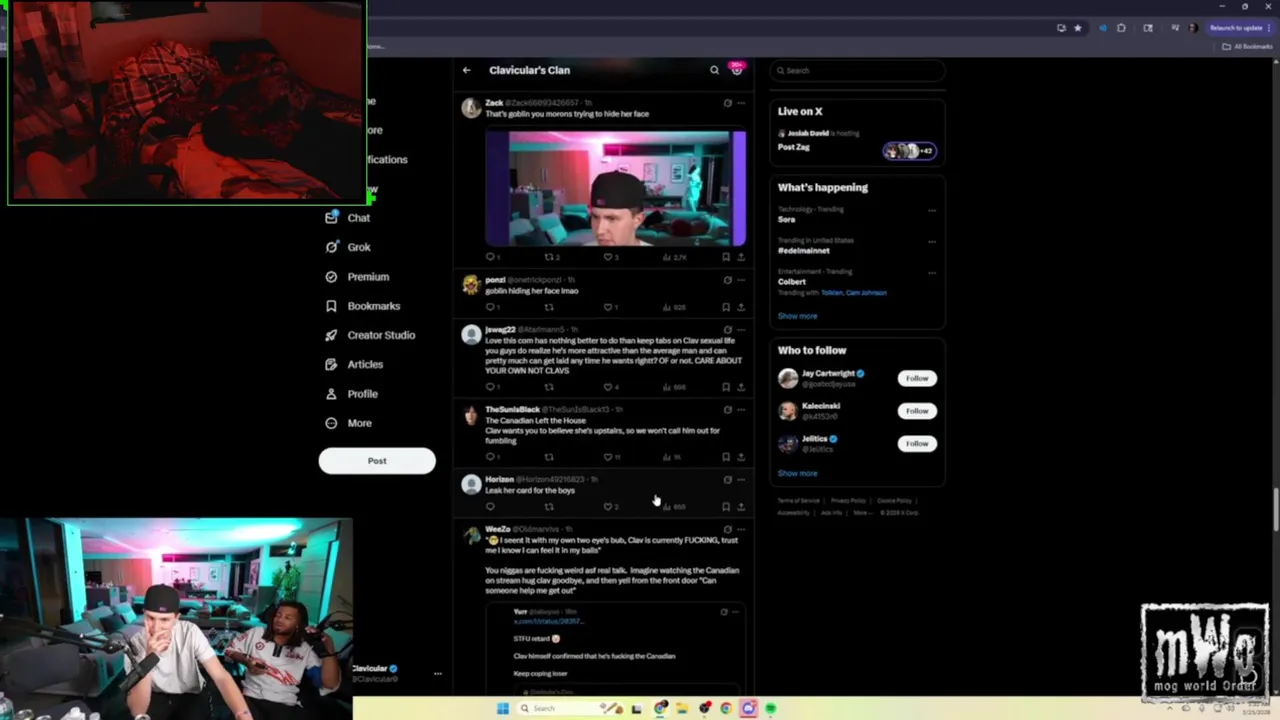
Task: Click the Bookmarks ribbon icon in sidebar
Action: click(331, 306)
